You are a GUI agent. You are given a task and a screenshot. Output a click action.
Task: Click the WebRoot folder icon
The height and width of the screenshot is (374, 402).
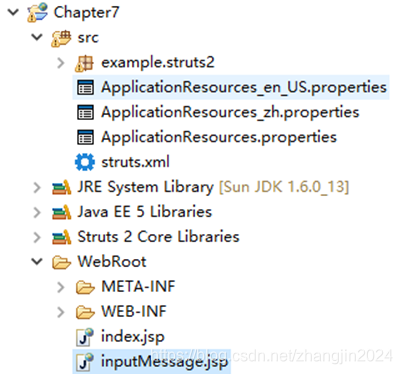[61, 262]
